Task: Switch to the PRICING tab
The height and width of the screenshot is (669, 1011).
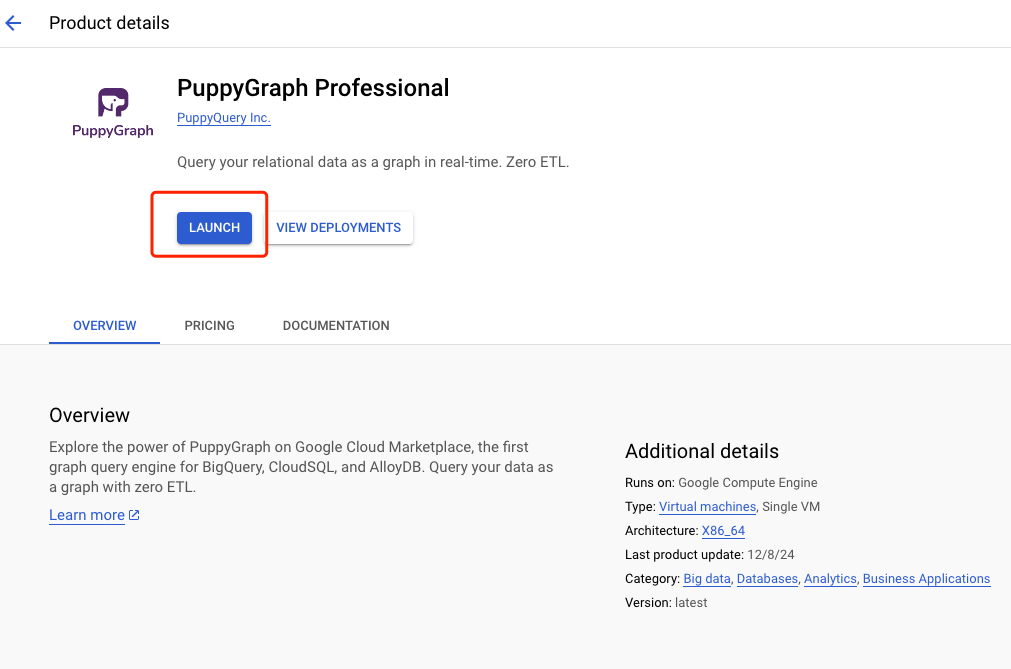Action: coord(210,325)
